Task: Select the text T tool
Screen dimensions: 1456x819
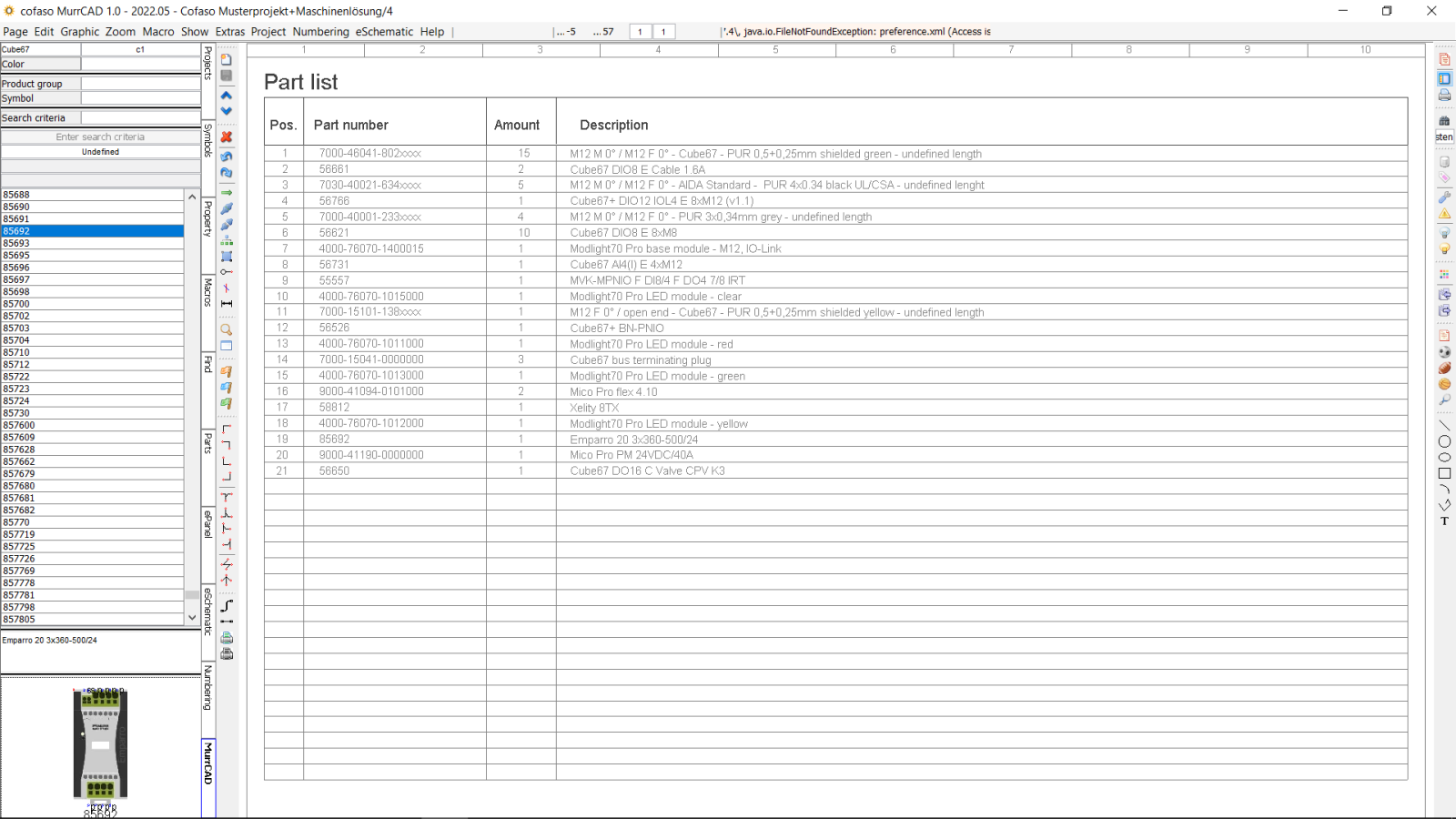Action: [1444, 521]
